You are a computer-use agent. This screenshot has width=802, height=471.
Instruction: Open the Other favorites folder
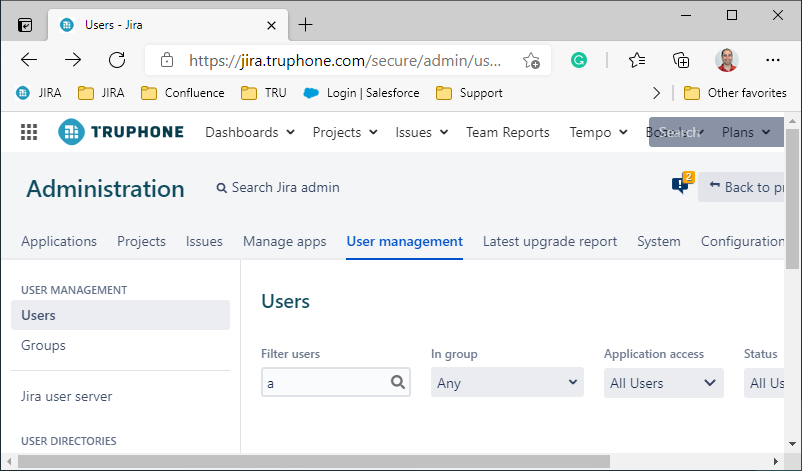[x=735, y=93]
